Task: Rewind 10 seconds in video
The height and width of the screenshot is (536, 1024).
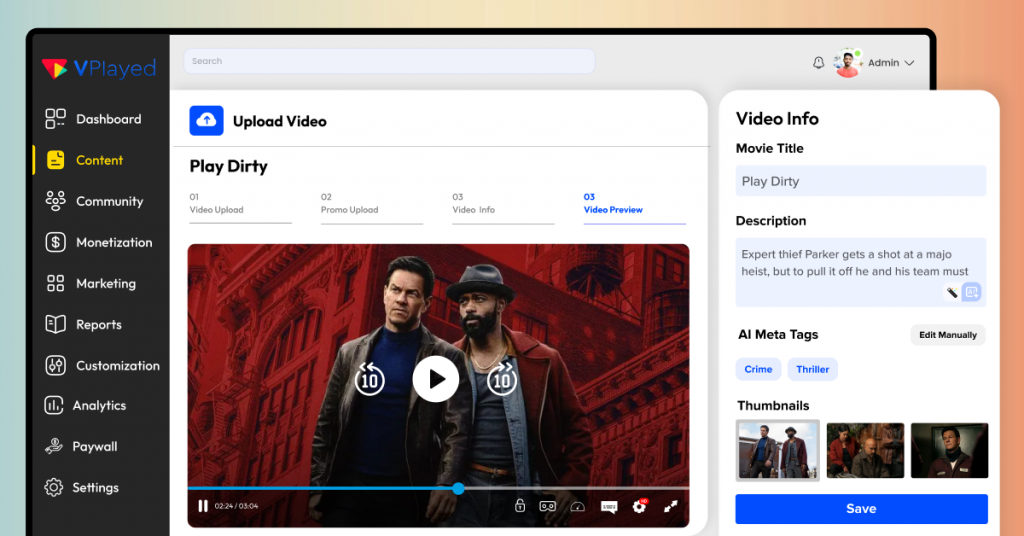Action: tap(369, 379)
